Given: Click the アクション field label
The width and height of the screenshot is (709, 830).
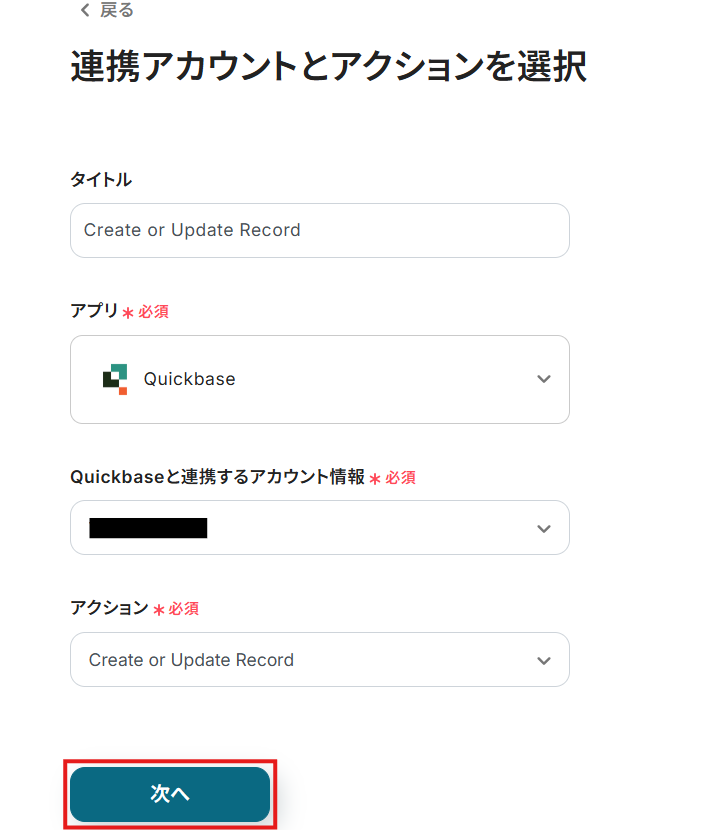Looking at the screenshot, I should (109, 608).
